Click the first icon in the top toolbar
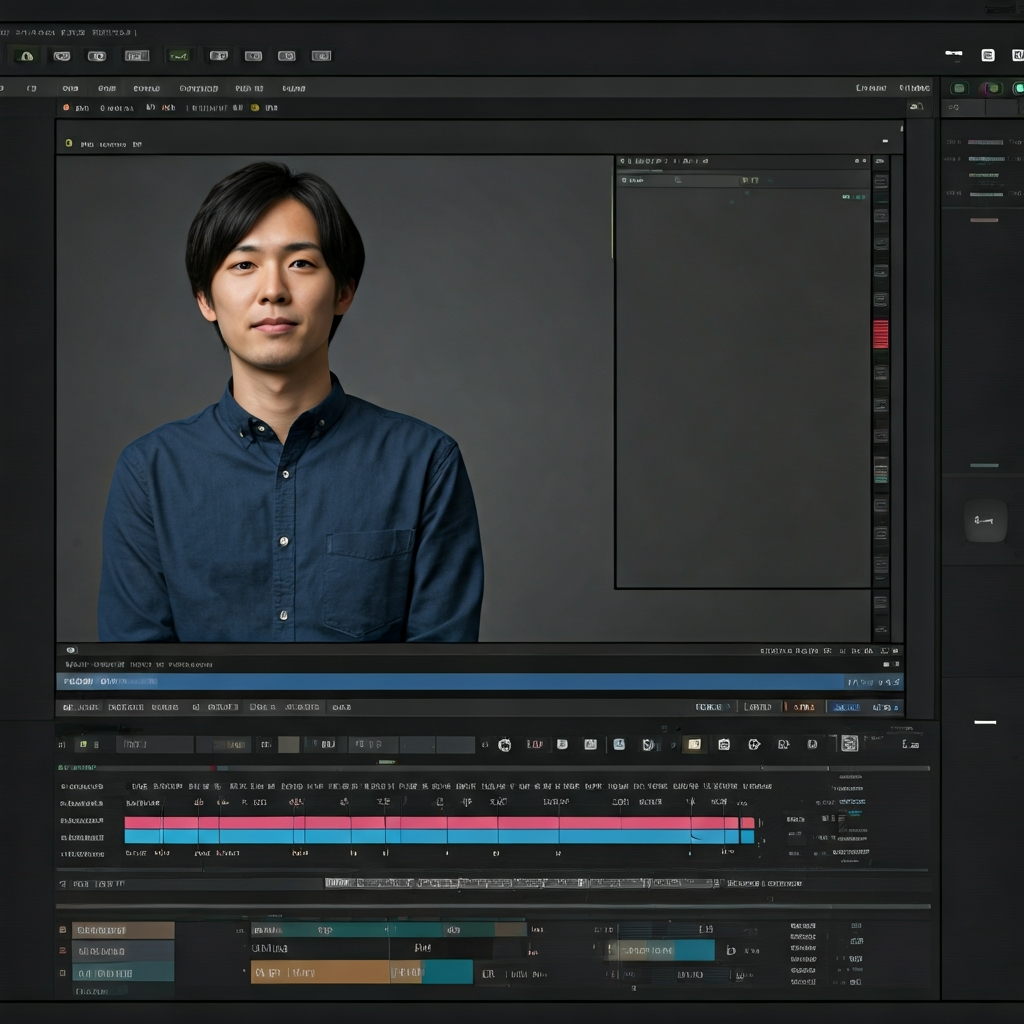The image size is (1024, 1024). tap(26, 56)
